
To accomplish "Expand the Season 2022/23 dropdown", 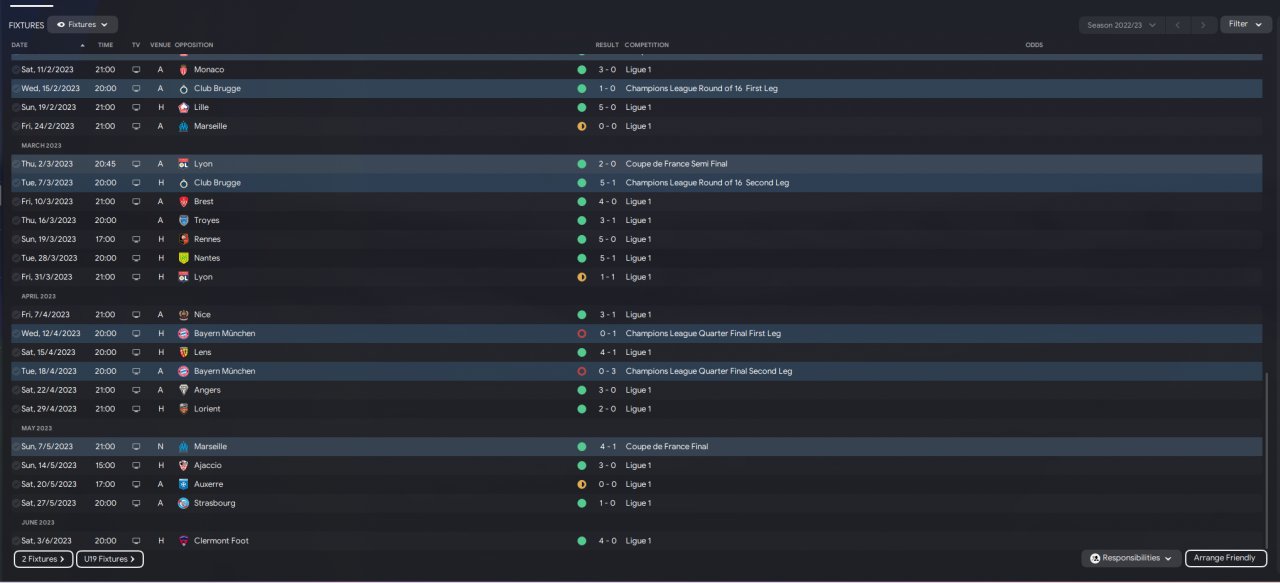I will (1121, 25).
